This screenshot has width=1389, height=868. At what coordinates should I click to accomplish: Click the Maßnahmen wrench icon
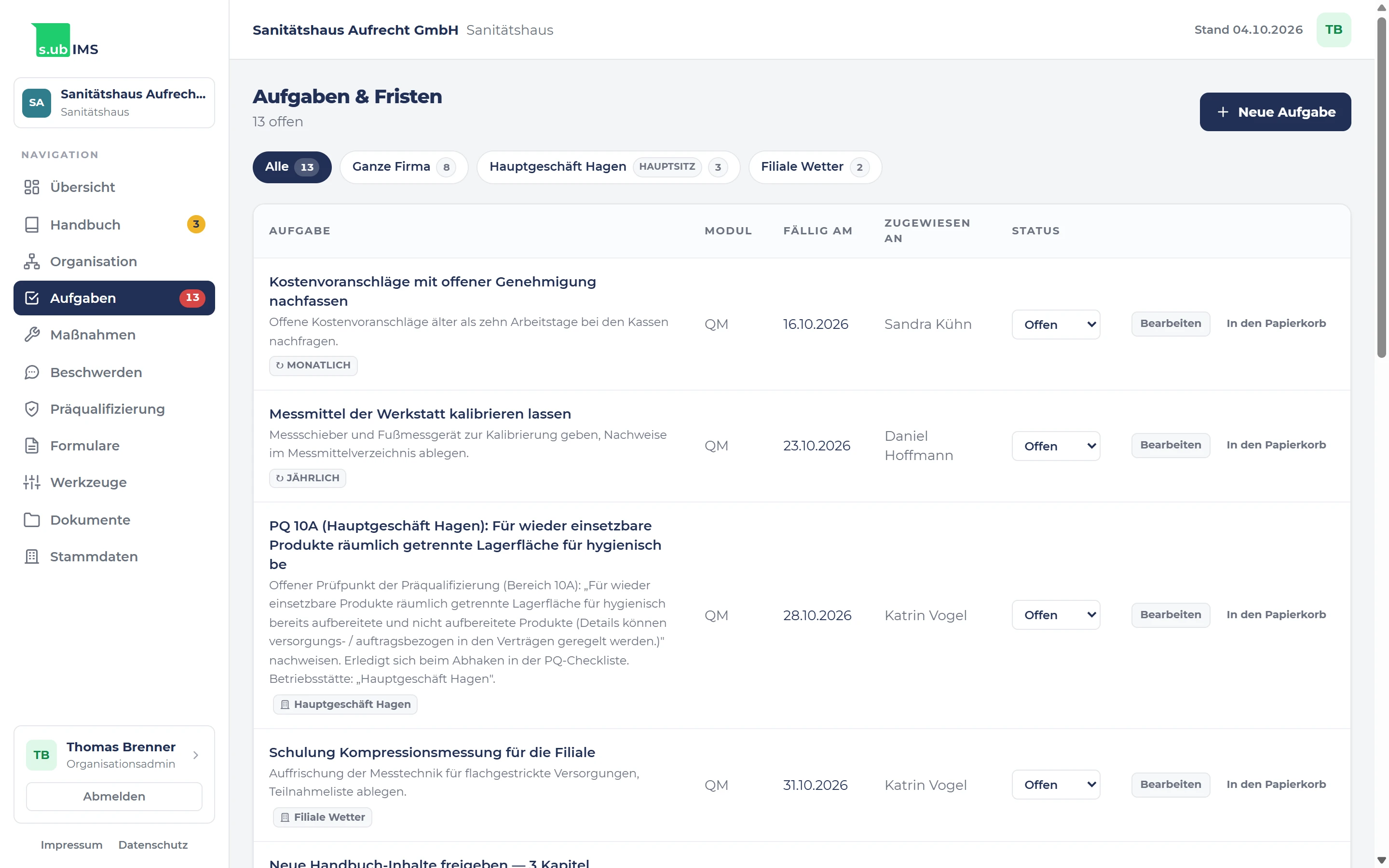click(31, 335)
